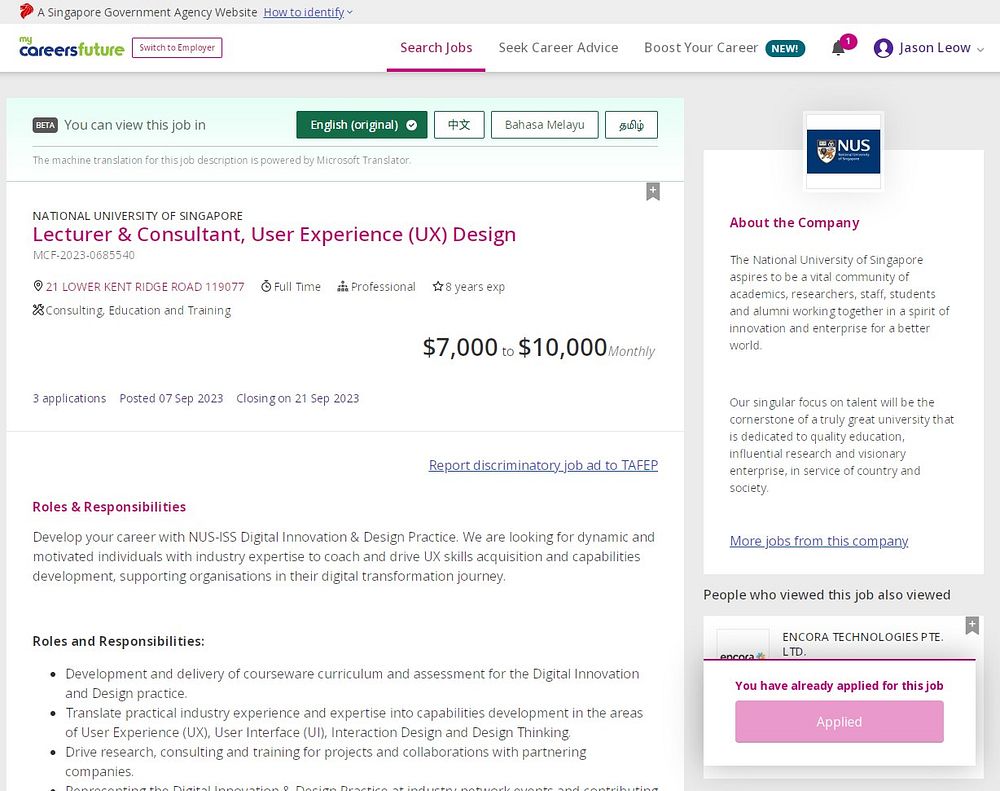Click the Switch to Employer button
This screenshot has height=791, width=1000.
tap(177, 48)
